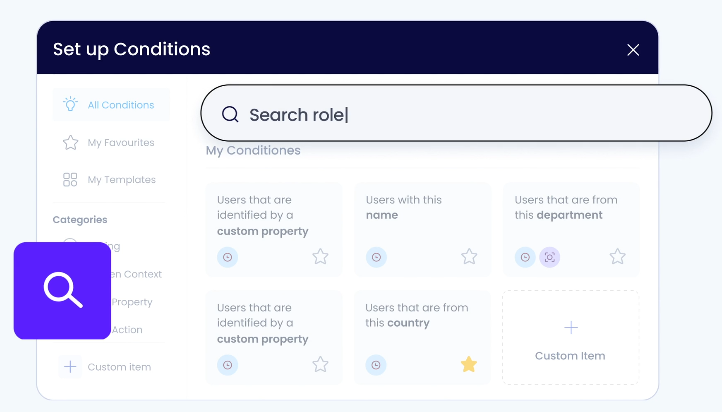Open My Templates in the sidebar
This screenshot has height=412, width=722.
tap(109, 180)
